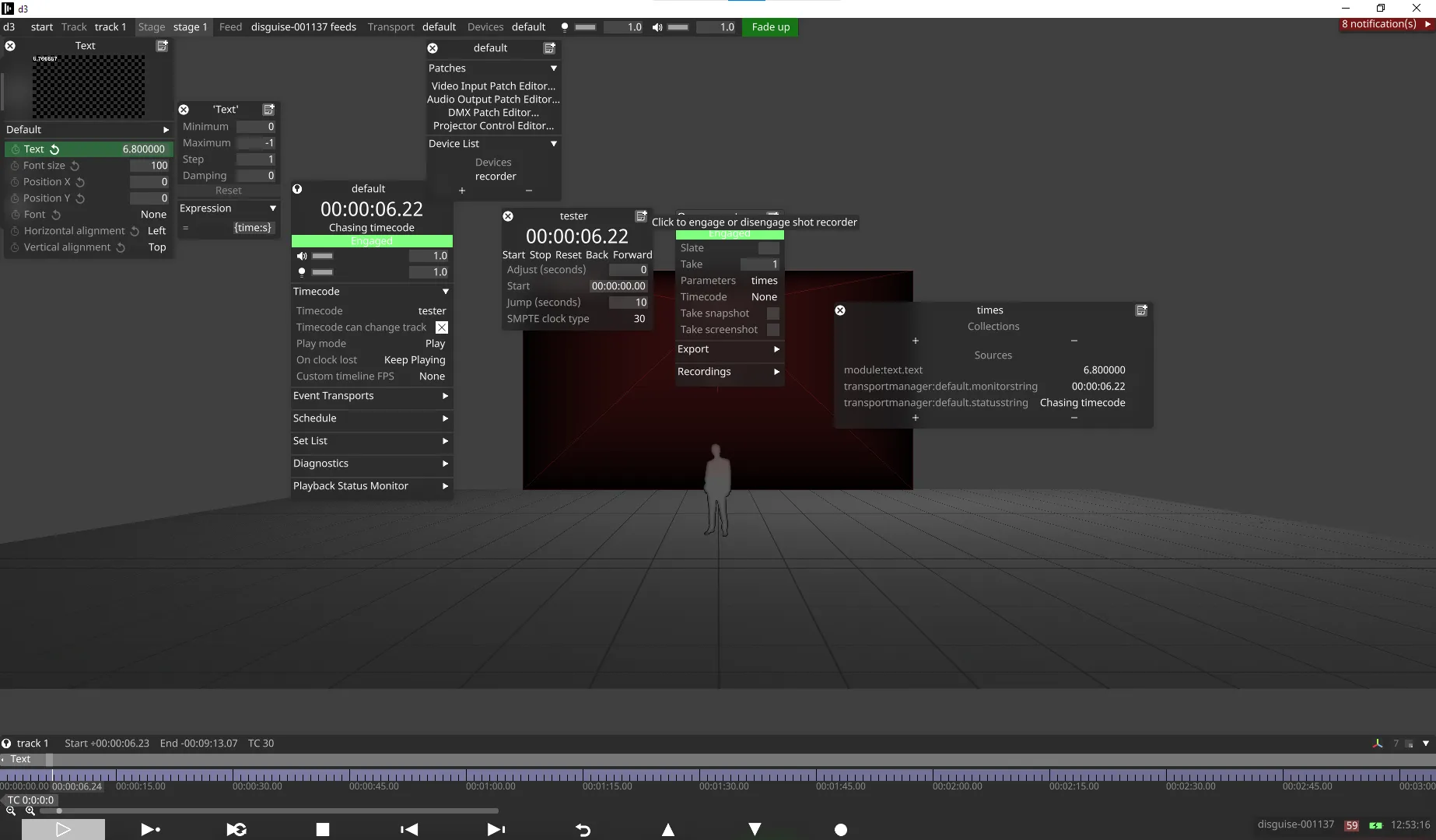Open the notes icon on the times widget
Viewport: 1436px width, 840px height.
pyautogui.click(x=1141, y=310)
